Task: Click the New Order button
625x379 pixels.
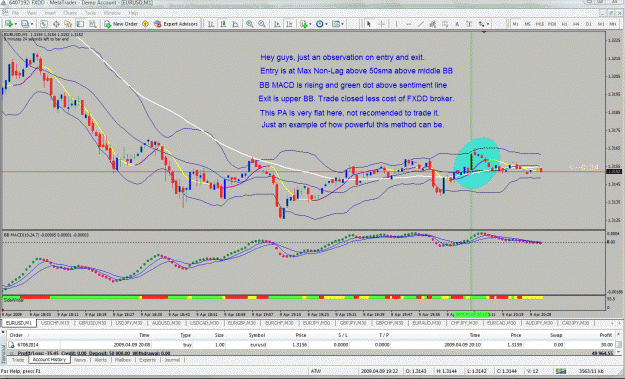Action: [121, 24]
